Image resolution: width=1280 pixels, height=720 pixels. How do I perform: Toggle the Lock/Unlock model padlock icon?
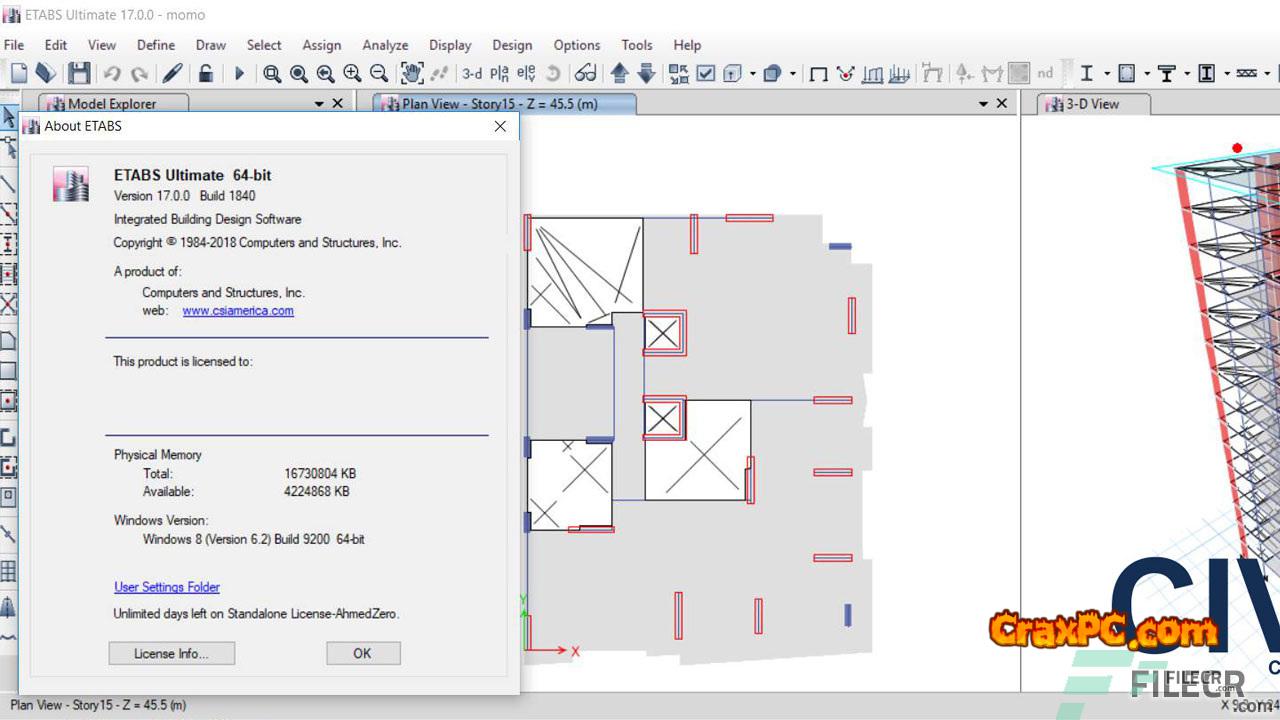[205, 73]
